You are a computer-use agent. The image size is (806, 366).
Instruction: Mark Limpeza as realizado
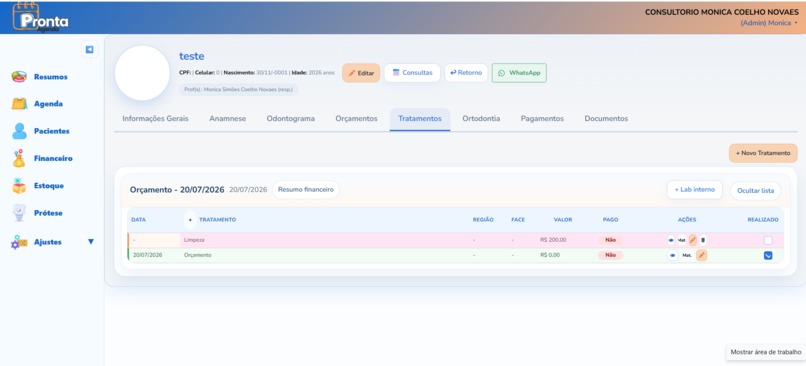[768, 240]
